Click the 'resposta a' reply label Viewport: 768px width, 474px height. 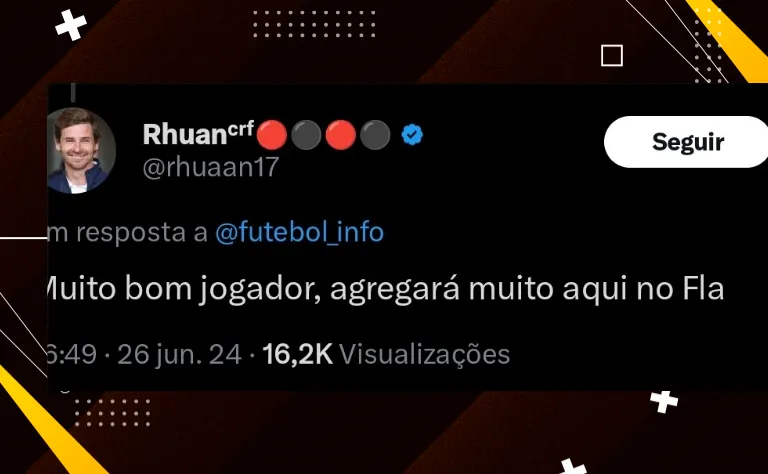142,233
